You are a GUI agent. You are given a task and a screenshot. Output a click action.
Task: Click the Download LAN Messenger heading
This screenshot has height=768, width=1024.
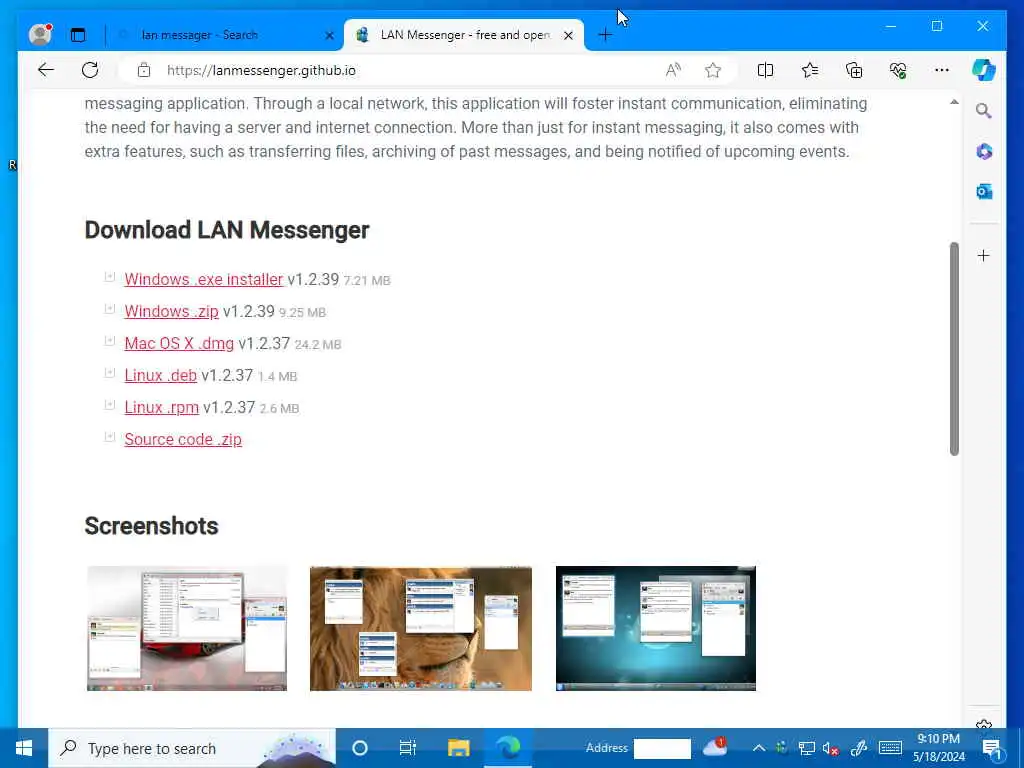pyautogui.click(x=227, y=230)
